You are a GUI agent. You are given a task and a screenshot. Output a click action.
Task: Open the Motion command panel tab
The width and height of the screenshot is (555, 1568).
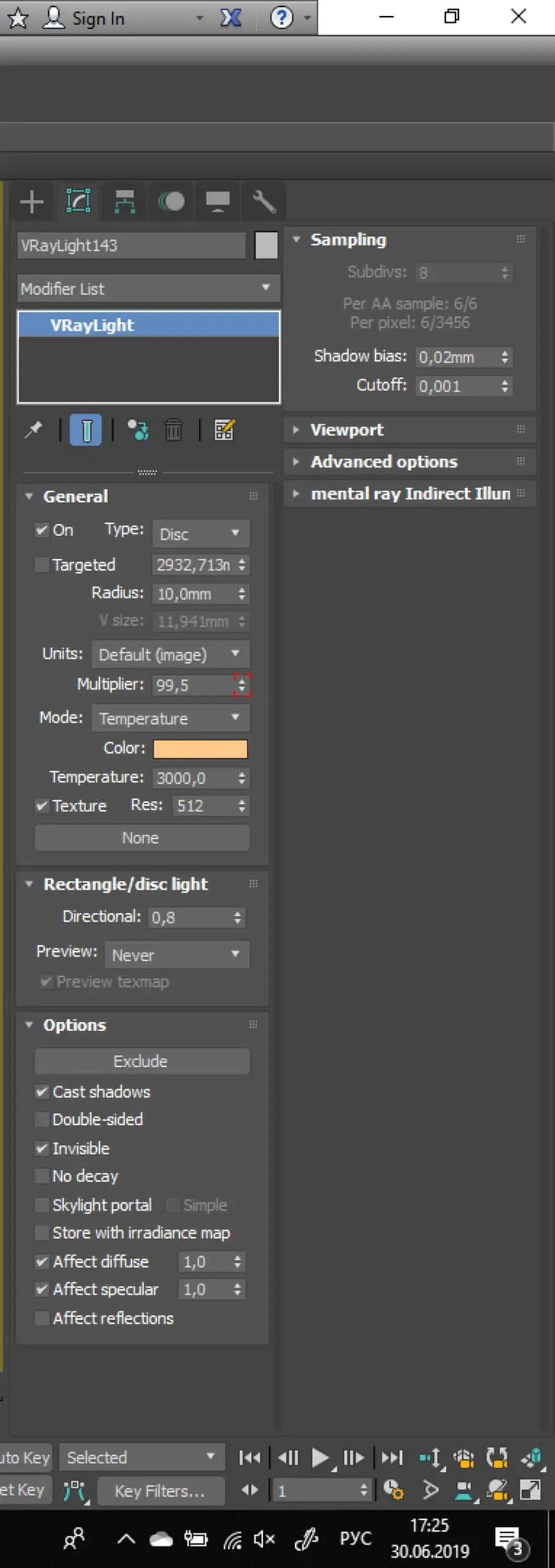[171, 201]
